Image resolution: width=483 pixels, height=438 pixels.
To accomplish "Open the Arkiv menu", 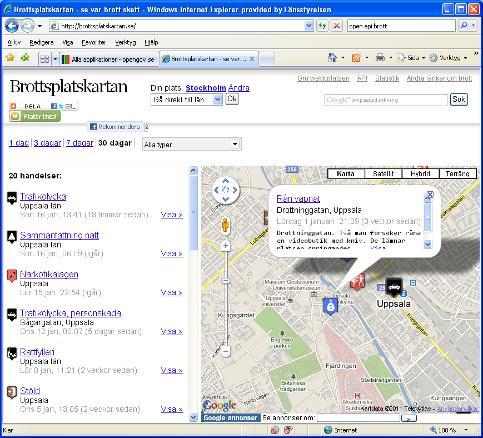I will [x=14, y=42].
